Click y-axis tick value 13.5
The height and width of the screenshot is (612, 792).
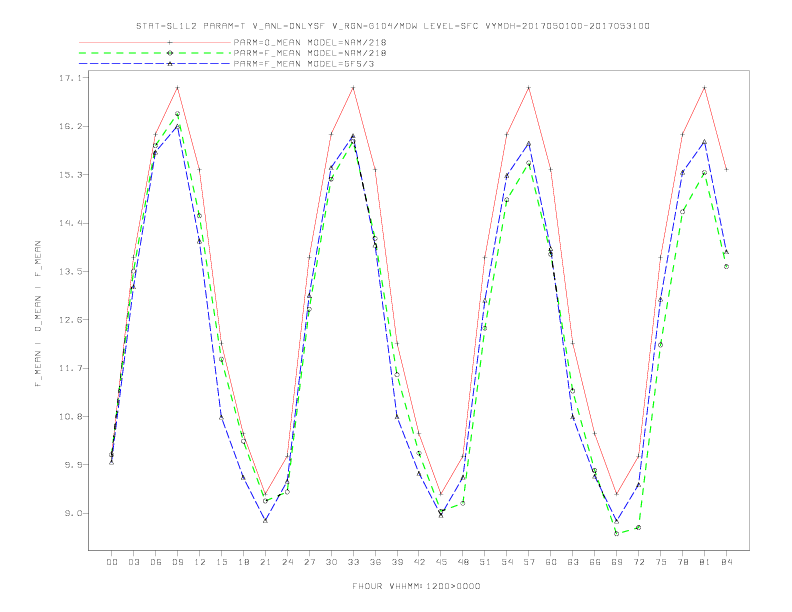click(x=70, y=272)
